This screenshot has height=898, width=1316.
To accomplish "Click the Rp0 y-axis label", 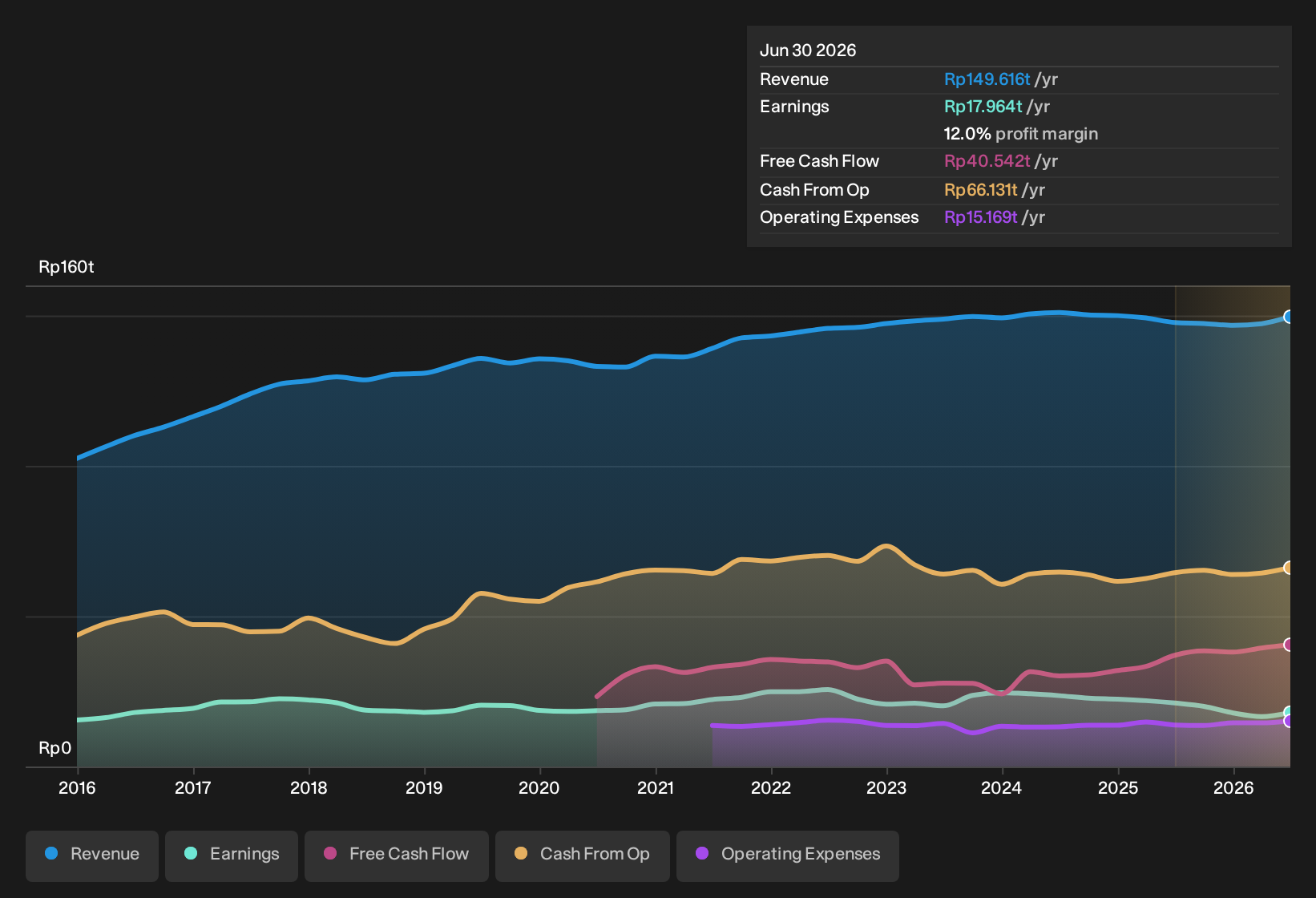I will click(x=55, y=748).
